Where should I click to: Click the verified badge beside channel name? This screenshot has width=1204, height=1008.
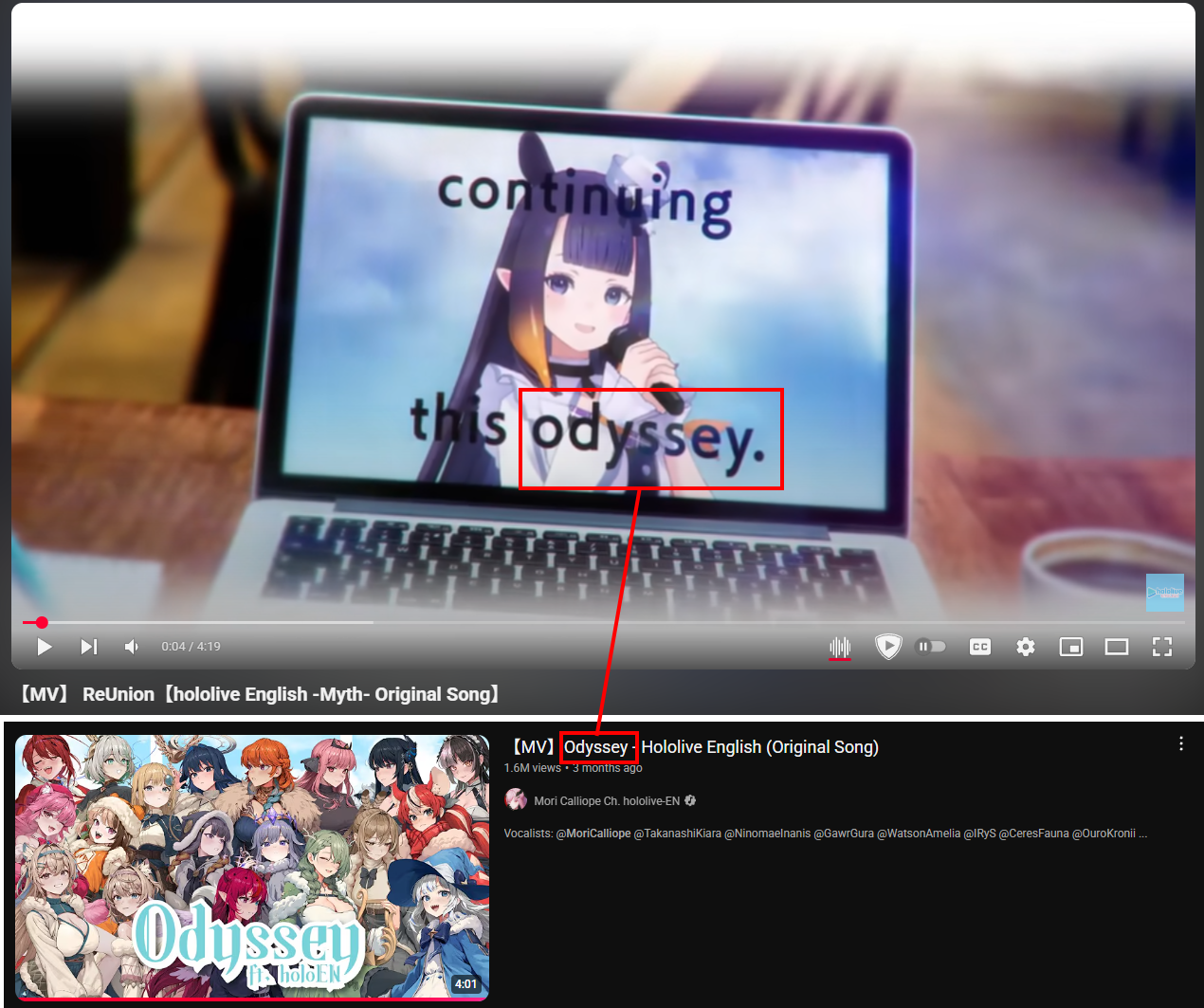click(x=690, y=801)
